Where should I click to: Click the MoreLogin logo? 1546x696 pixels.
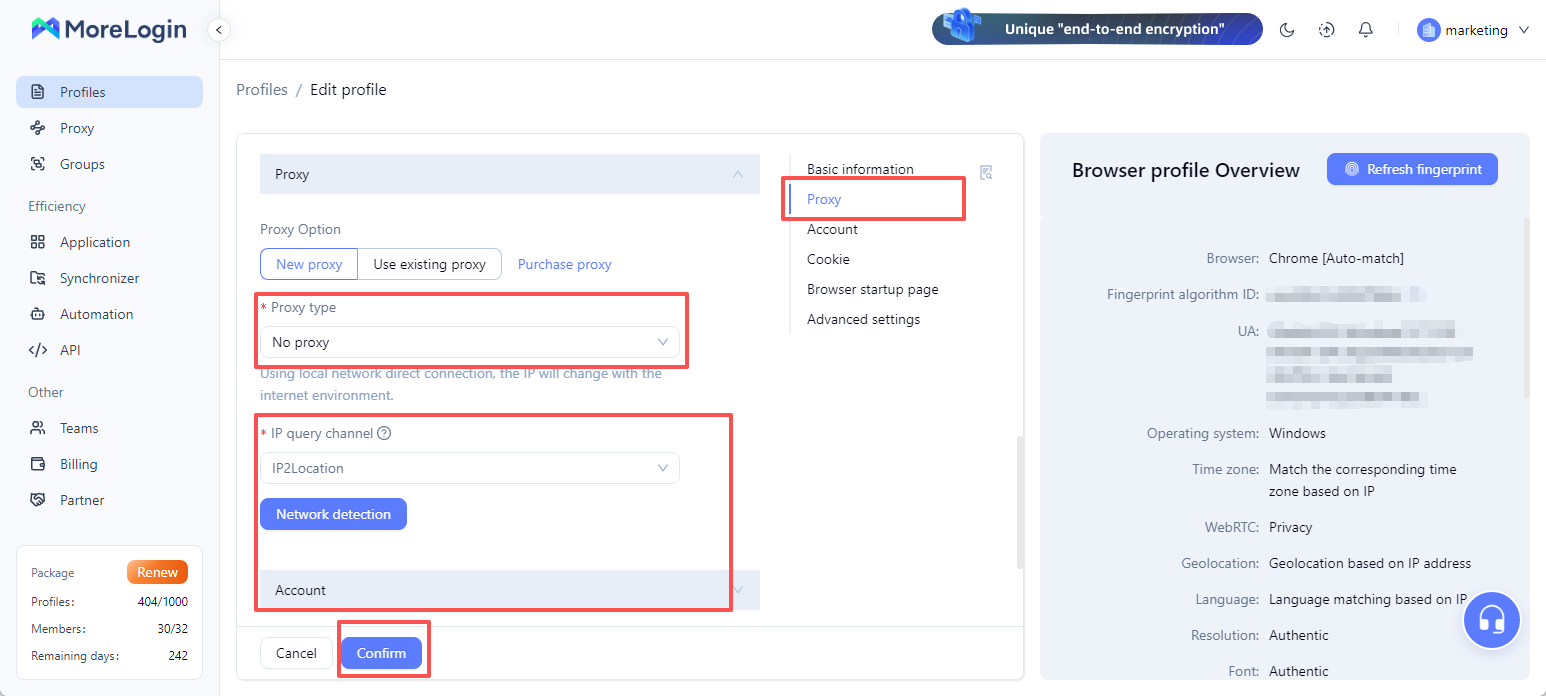click(x=109, y=29)
